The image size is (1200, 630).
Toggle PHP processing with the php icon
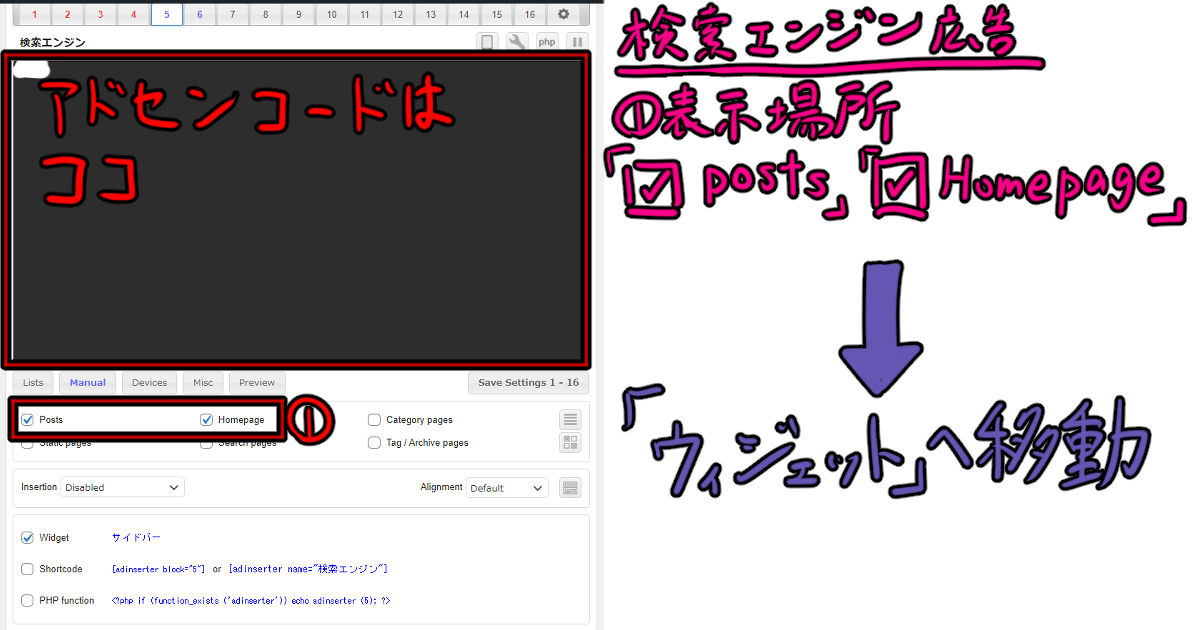coord(546,41)
